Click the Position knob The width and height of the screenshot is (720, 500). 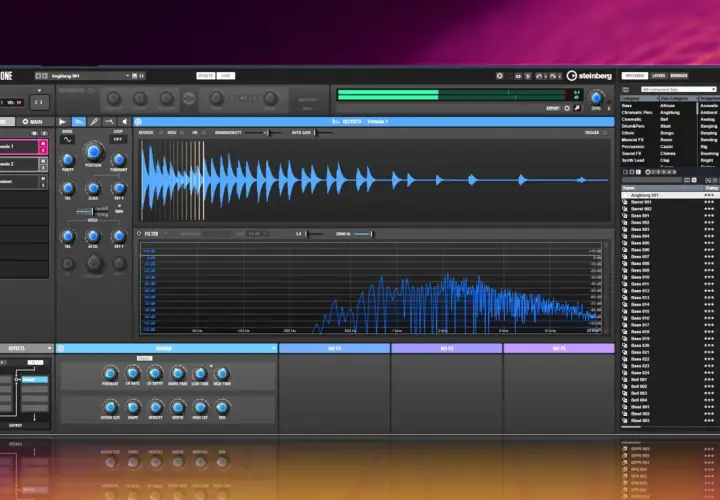[x=93, y=151]
